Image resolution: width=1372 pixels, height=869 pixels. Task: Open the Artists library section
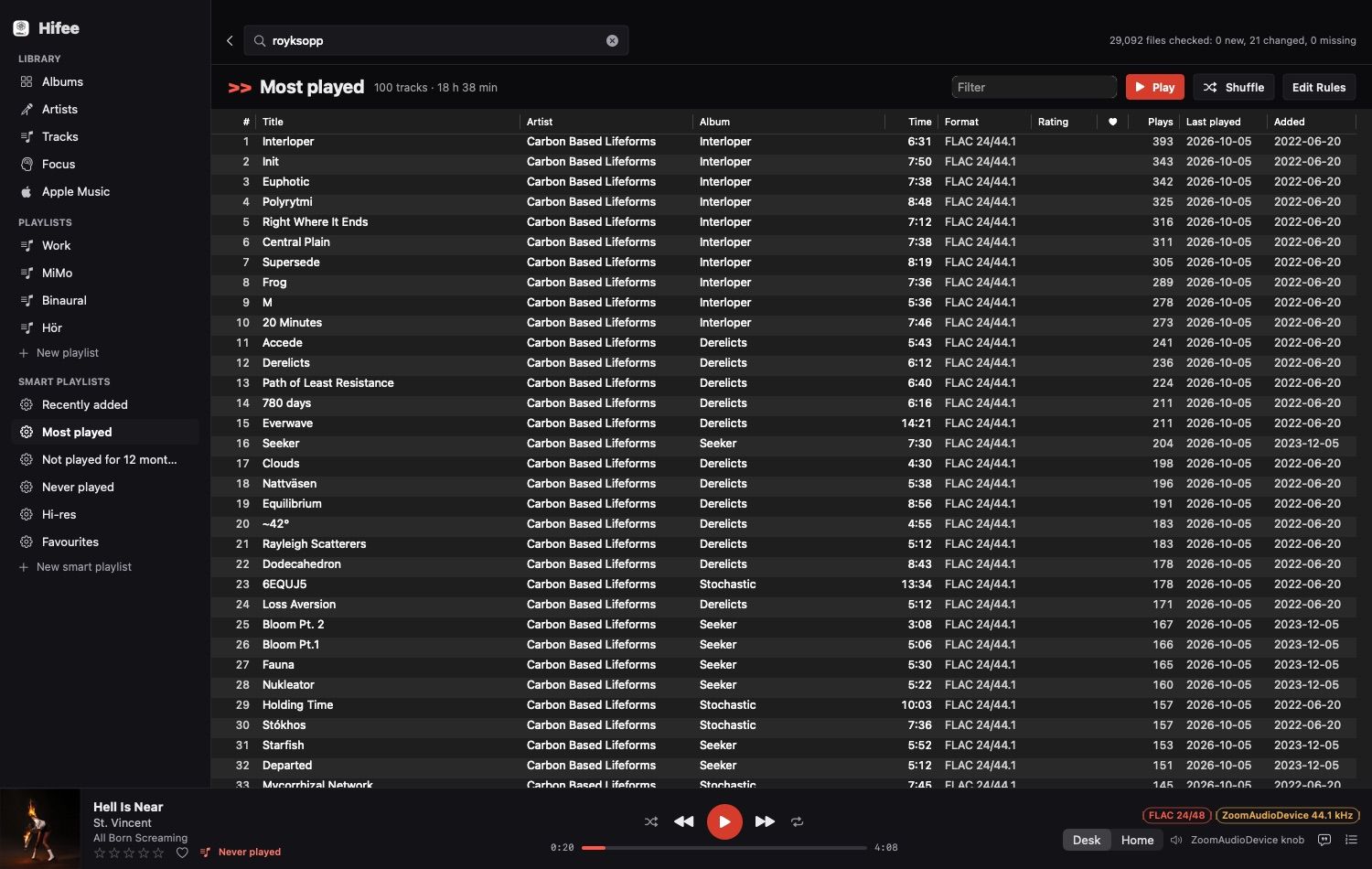pyautogui.click(x=59, y=109)
